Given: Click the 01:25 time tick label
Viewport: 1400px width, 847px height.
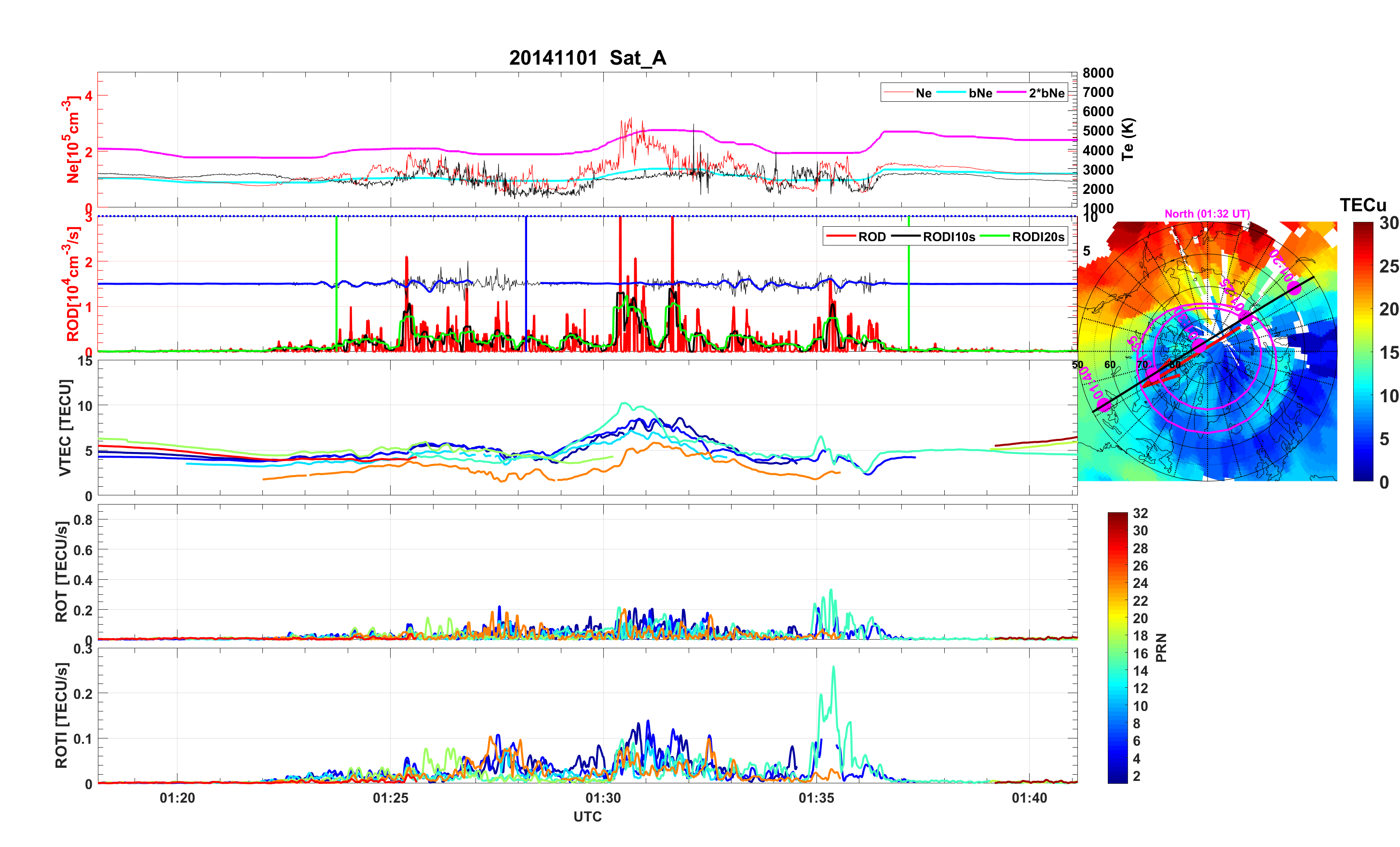Looking at the screenshot, I should 390,797.
